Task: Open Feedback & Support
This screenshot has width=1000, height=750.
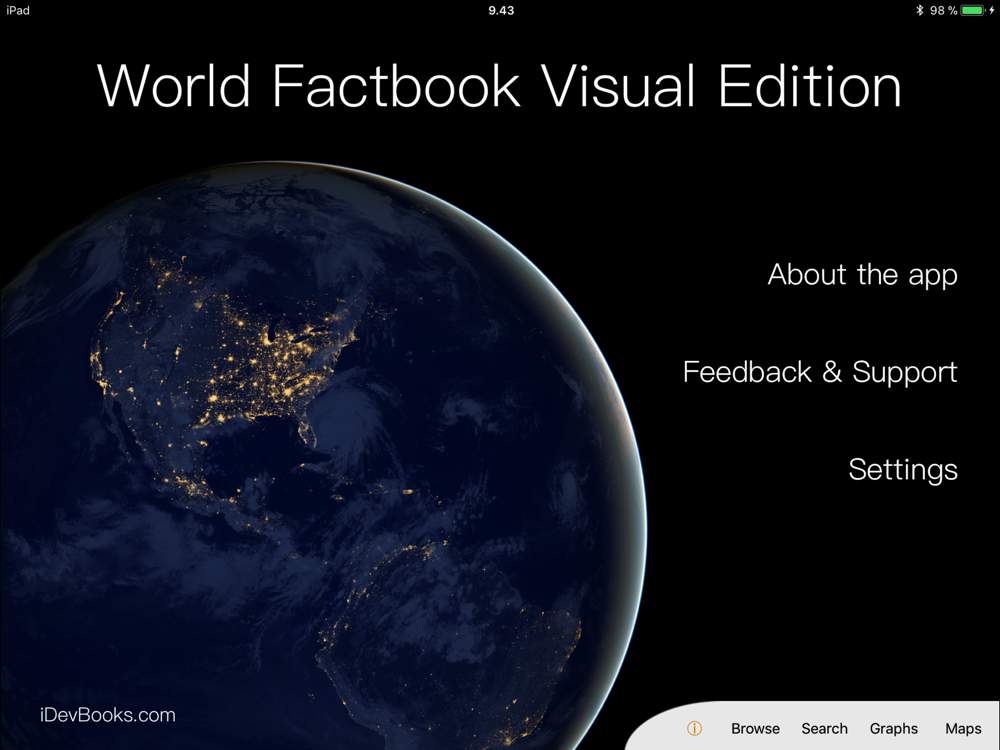Action: tap(820, 372)
